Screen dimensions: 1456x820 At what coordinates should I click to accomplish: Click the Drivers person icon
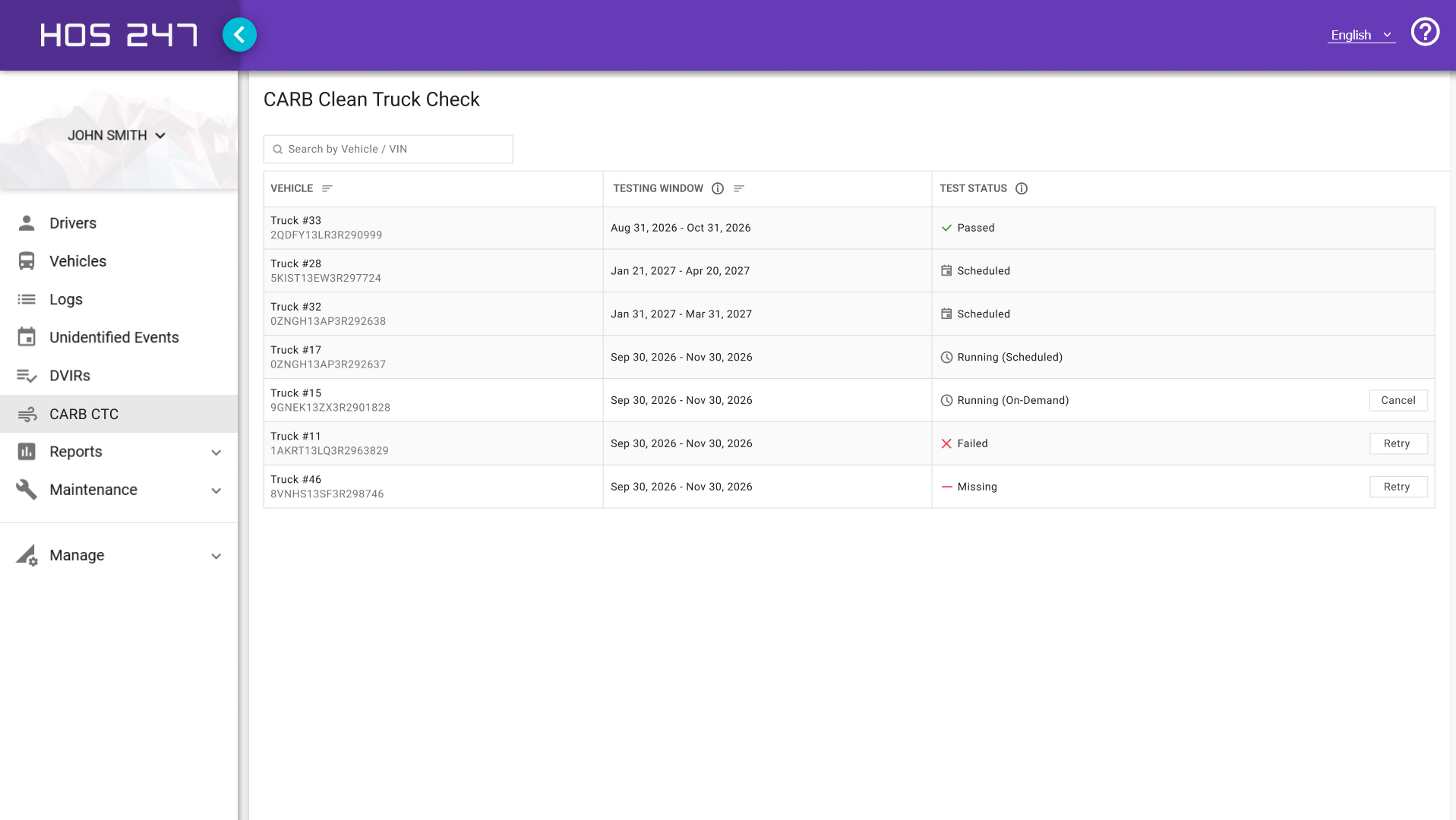pyautogui.click(x=27, y=223)
